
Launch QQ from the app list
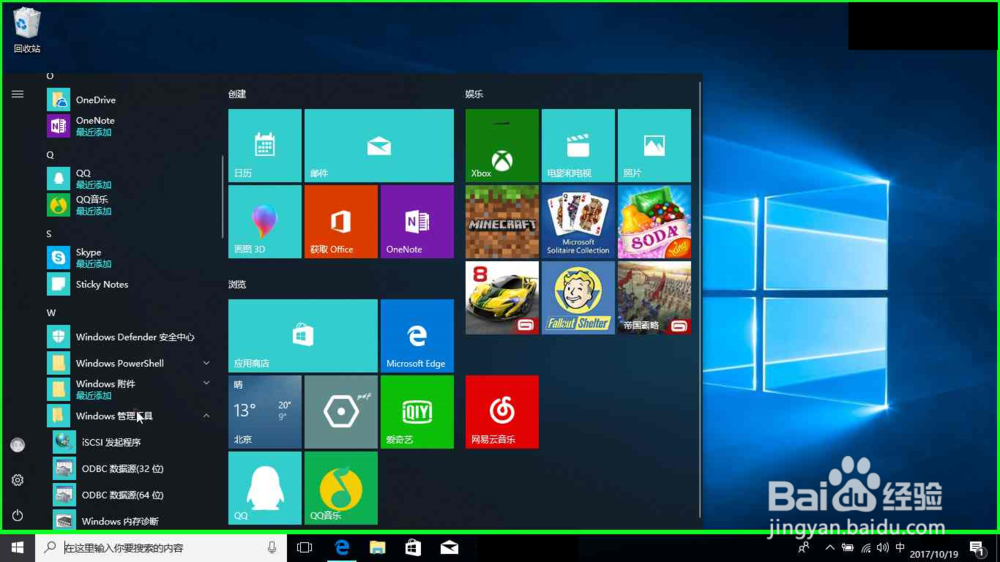coord(131,179)
